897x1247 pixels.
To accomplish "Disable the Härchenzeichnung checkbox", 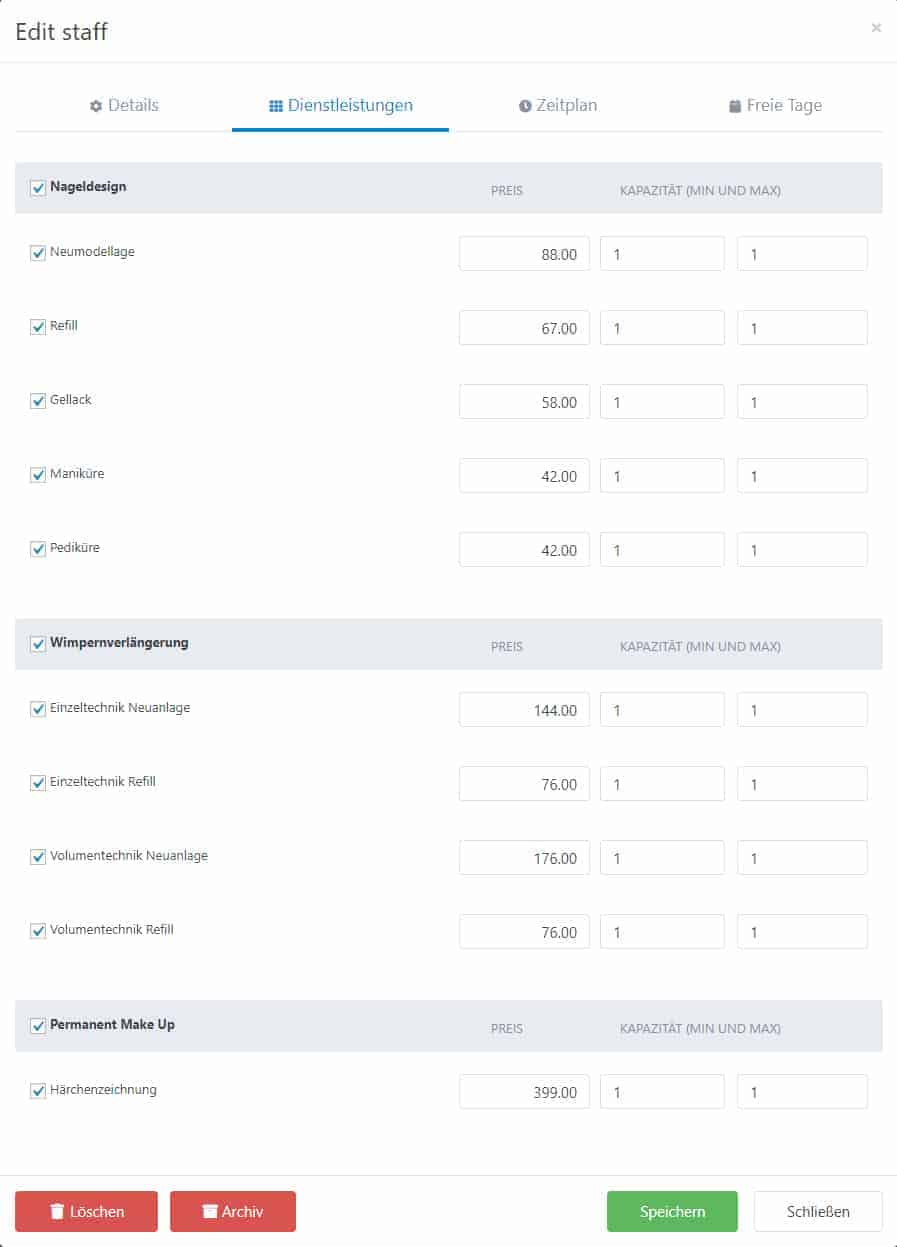I will tap(38, 1091).
